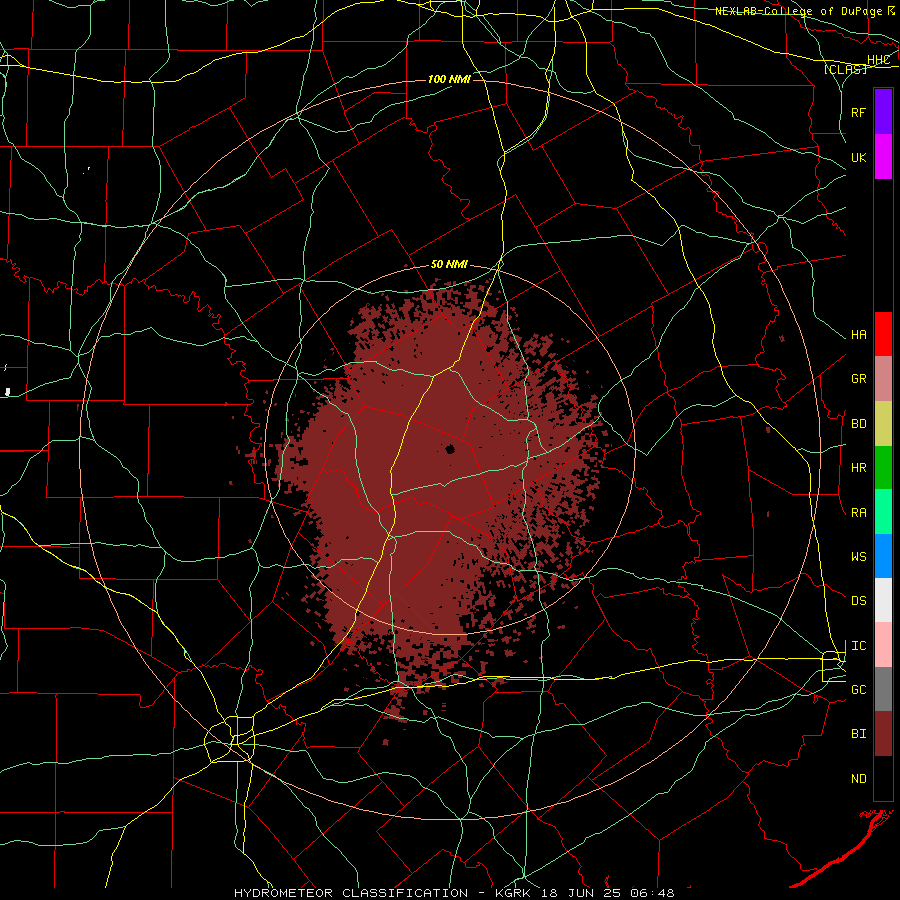Click the 'BD' legend label

coord(858,424)
